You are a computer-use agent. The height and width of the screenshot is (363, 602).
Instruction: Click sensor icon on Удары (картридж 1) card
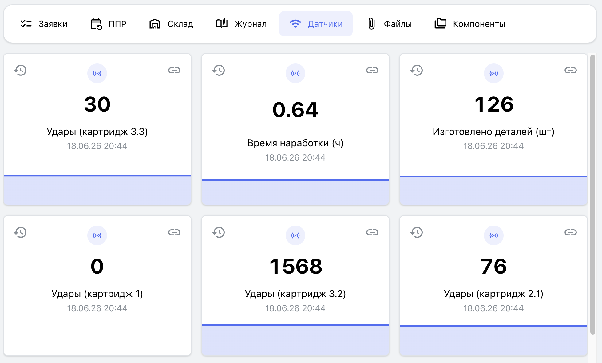tap(97, 235)
